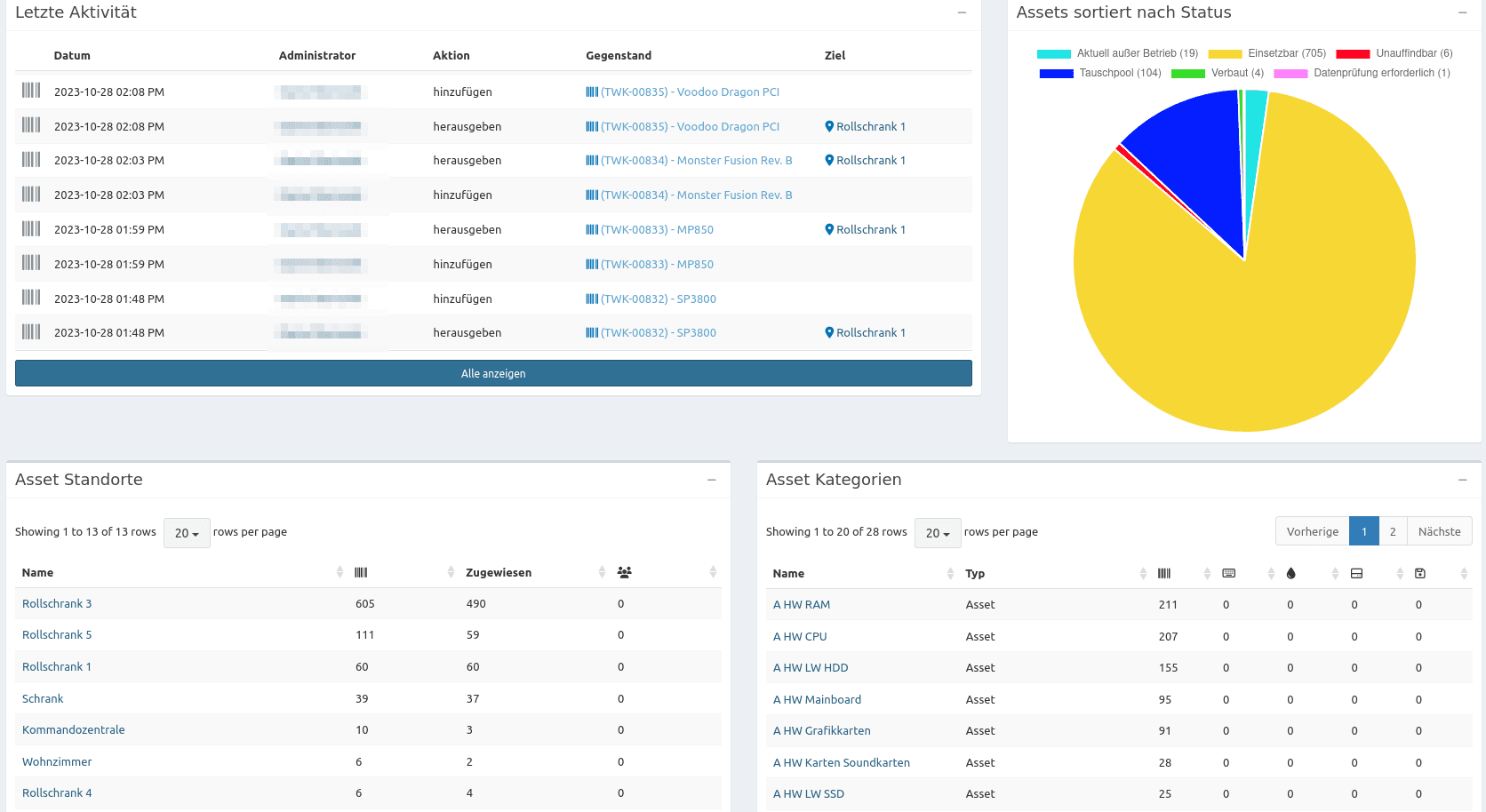Toggle Einsetzbar legend entry in pie chart

click(1266, 53)
